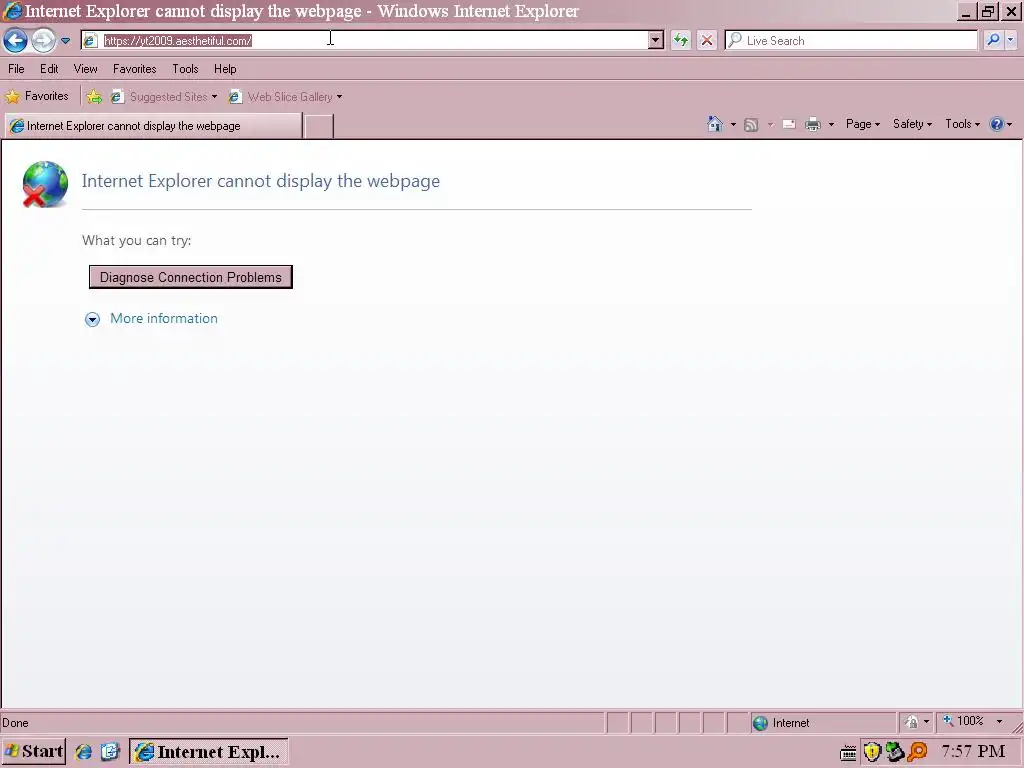Image resolution: width=1024 pixels, height=768 pixels.
Task: Launch Internet Explorer from Quick Launch
Action: click(84, 752)
